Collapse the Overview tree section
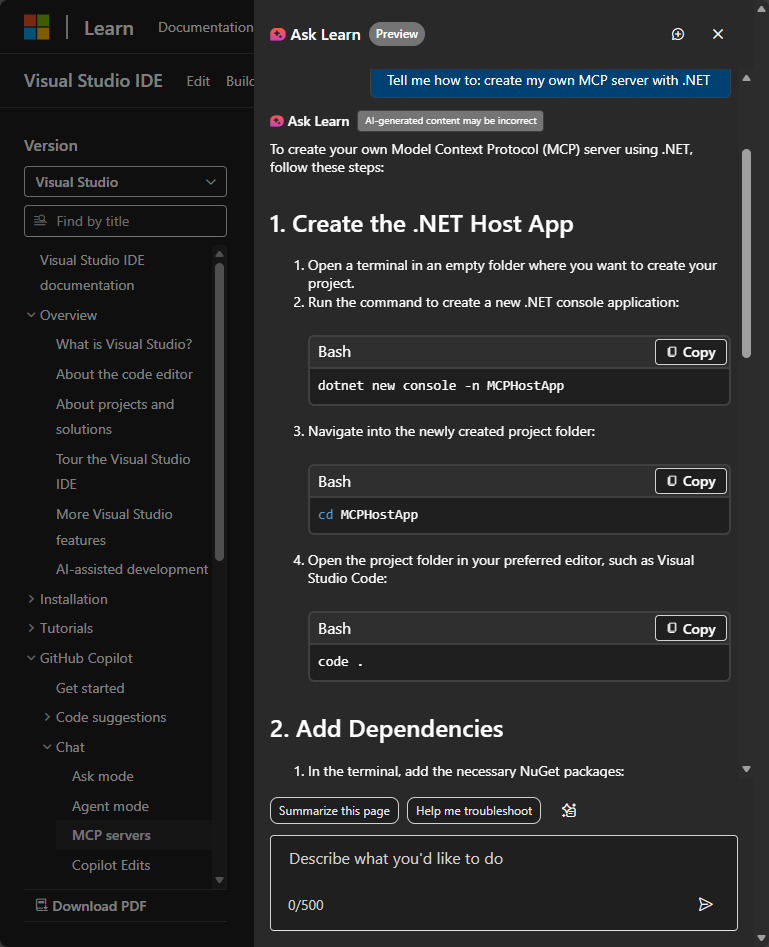 point(31,315)
